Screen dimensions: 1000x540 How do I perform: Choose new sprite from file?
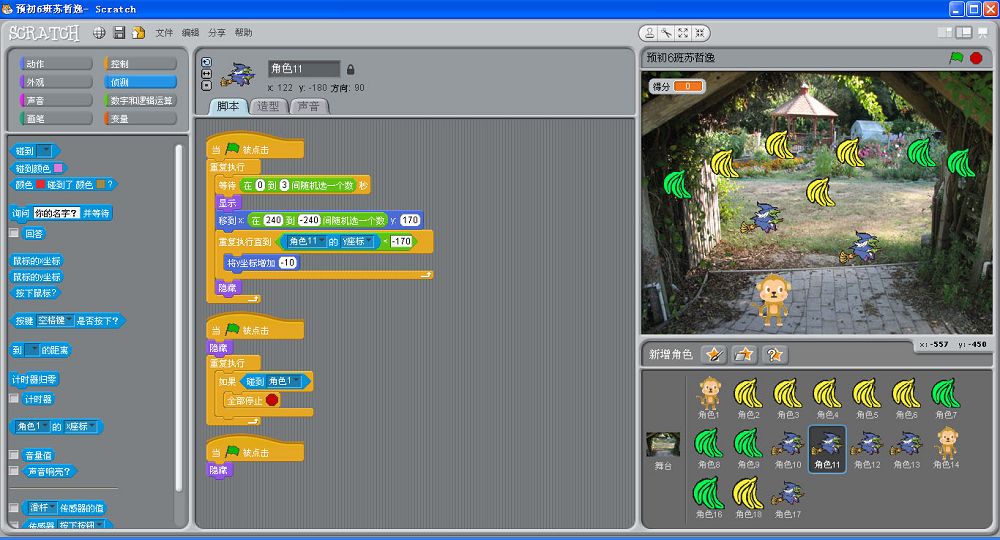[x=744, y=354]
